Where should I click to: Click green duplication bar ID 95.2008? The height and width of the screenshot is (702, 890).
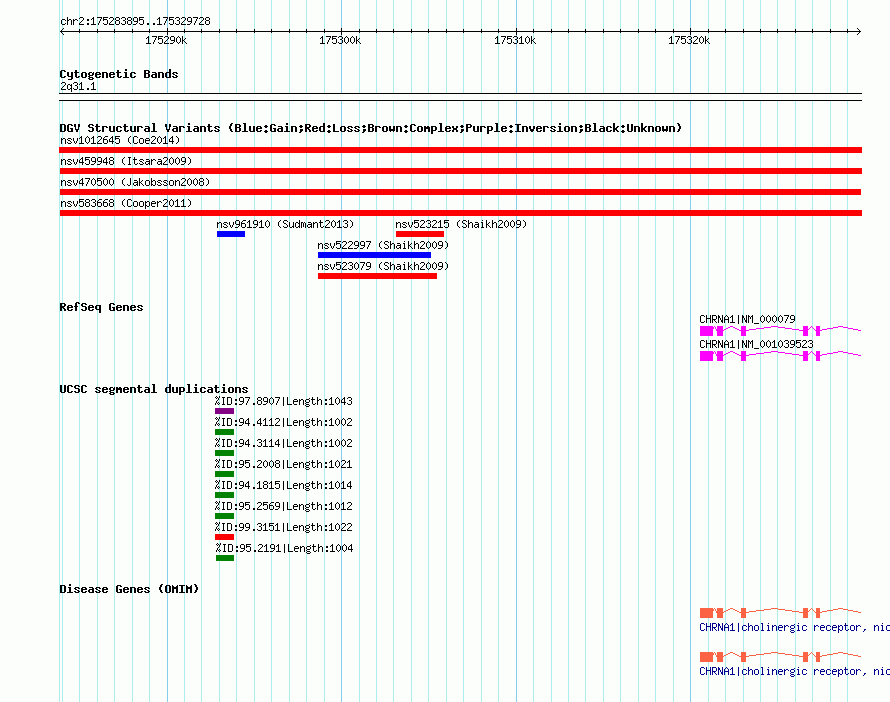tap(224, 474)
